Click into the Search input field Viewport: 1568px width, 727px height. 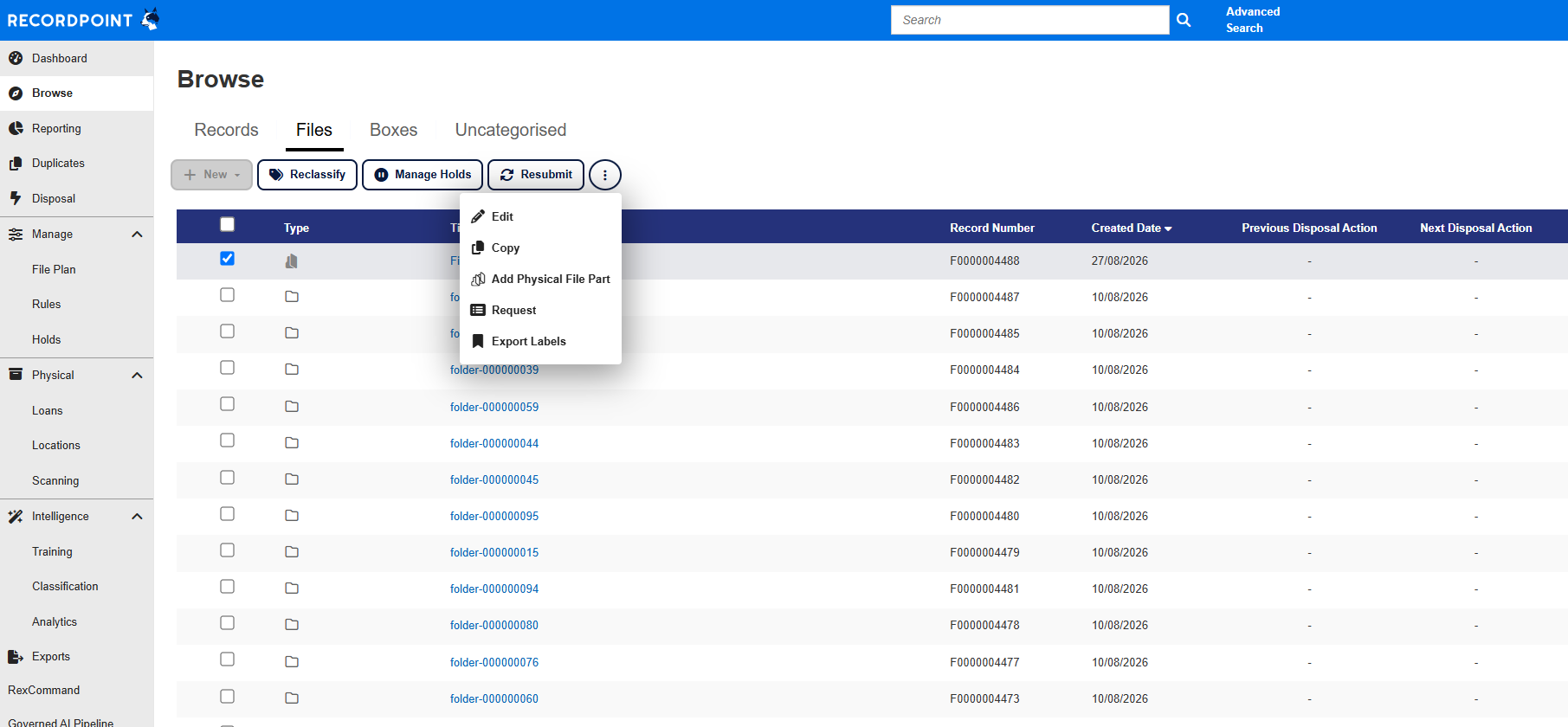point(1030,20)
